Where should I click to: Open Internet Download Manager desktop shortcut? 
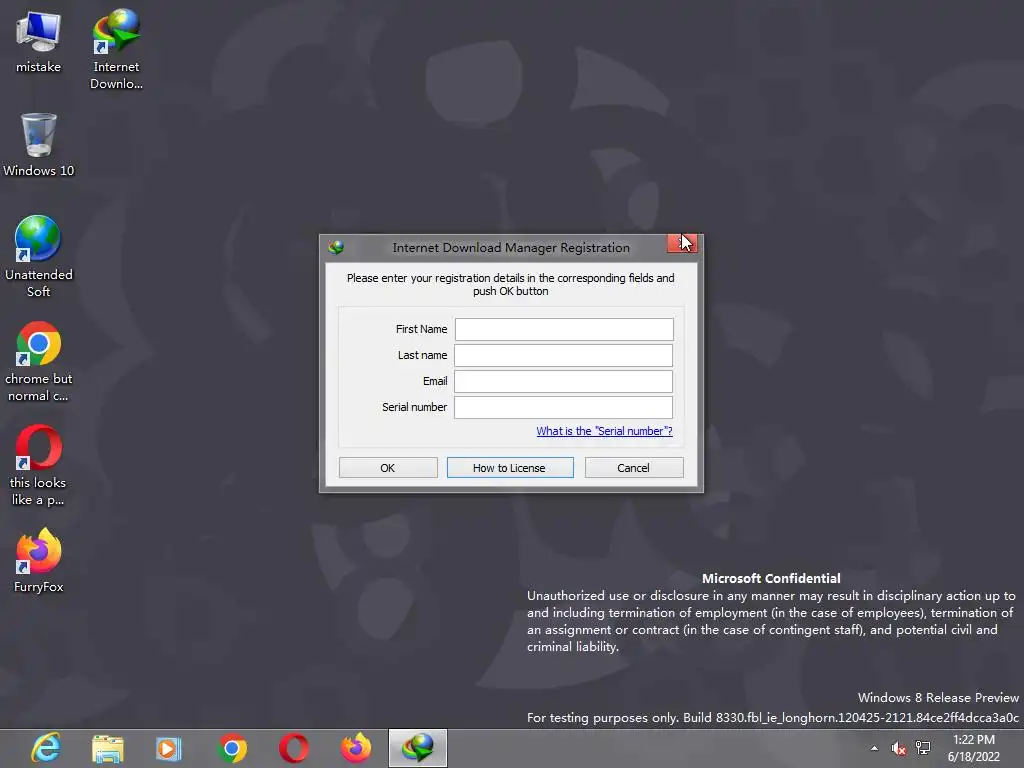[116, 49]
